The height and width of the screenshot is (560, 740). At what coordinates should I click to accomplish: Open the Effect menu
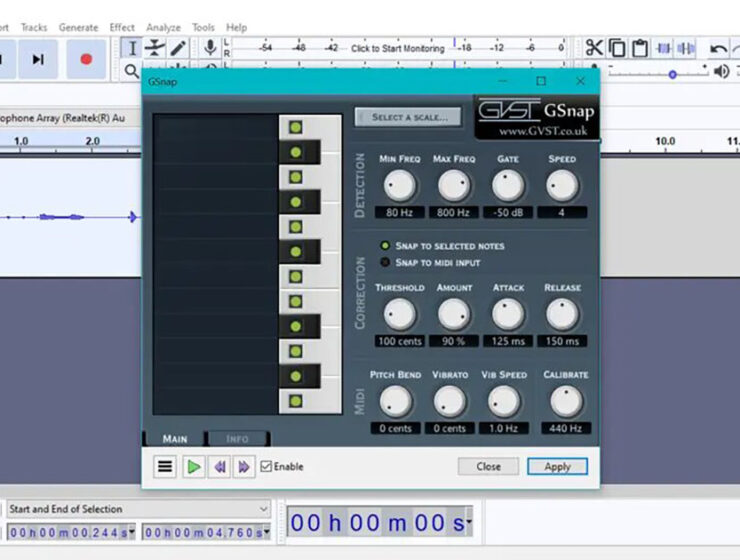point(122,27)
